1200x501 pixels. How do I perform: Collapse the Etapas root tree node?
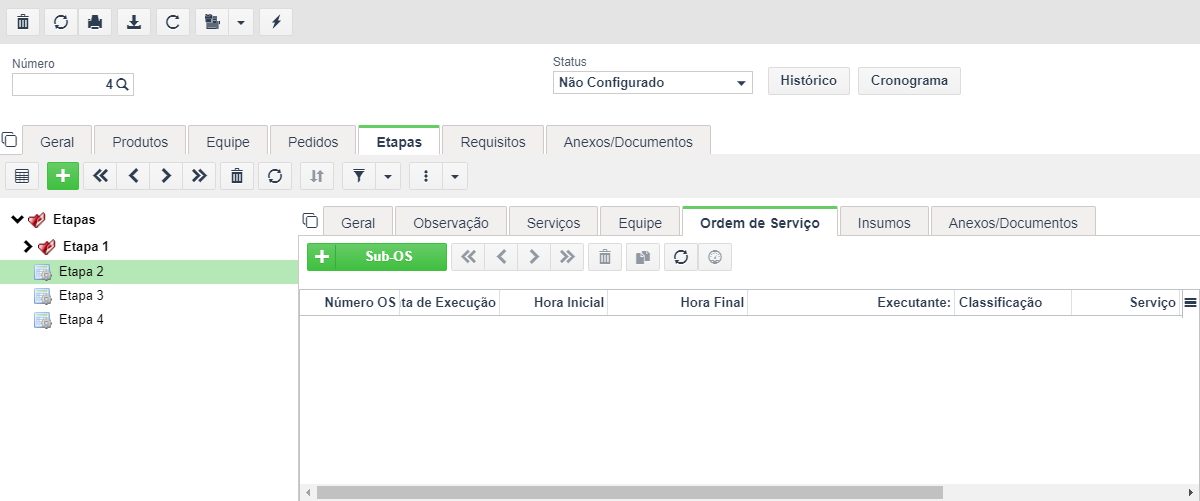17,219
